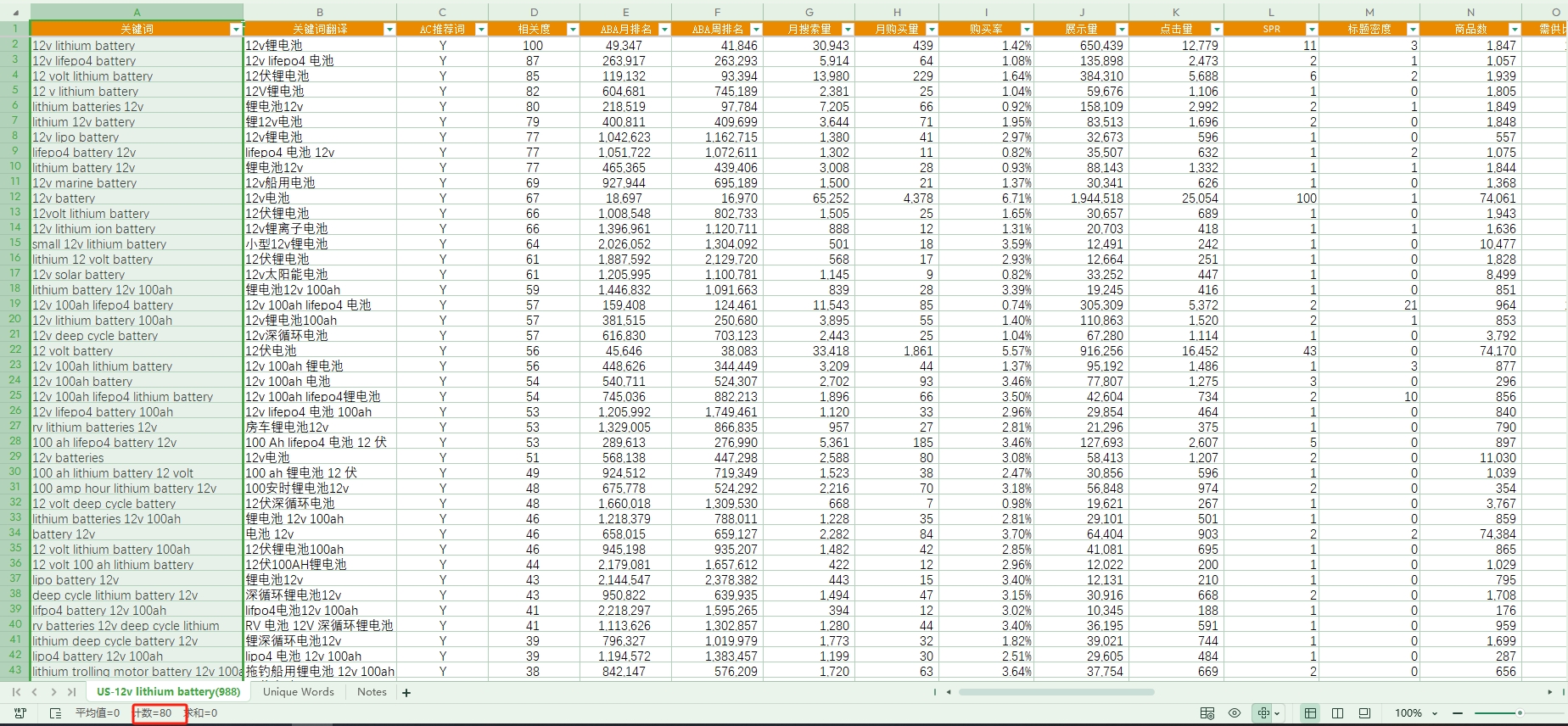Image resolution: width=1568 pixels, height=726 pixels.
Task: Open filter dropdown for 商品数 column
Action: pyautogui.click(x=1515, y=29)
